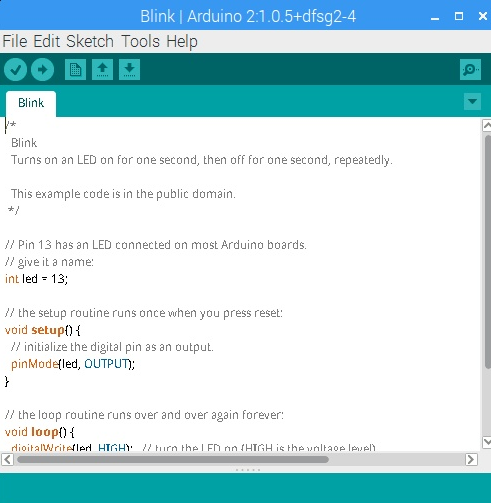Click the 'Blink' comment line in the editor
Viewport: 491px width, 503px height.
click(24, 143)
